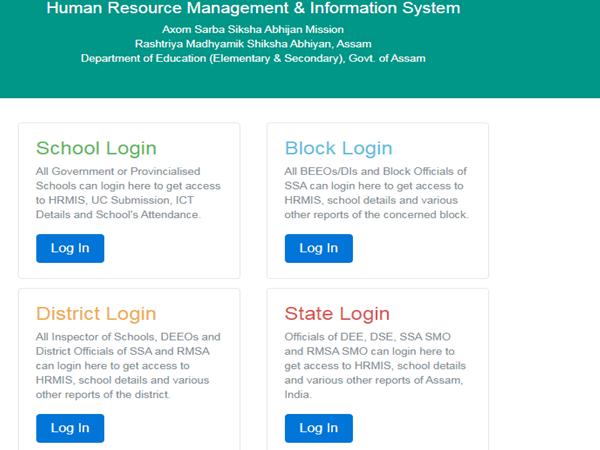Click District Login text about Inspector of Schools
The width and height of the screenshot is (600, 450).
(128, 365)
